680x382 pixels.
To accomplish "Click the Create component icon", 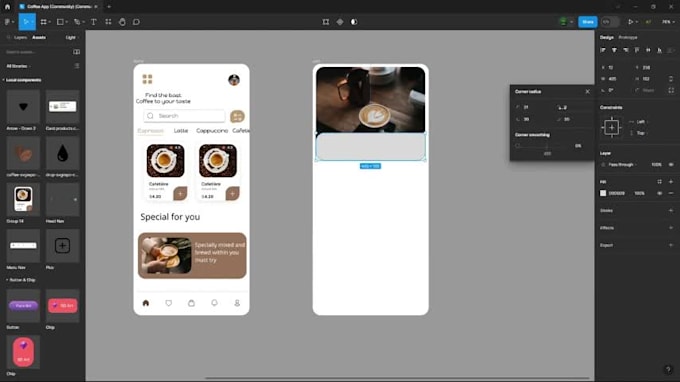I will pyautogui.click(x=340, y=22).
